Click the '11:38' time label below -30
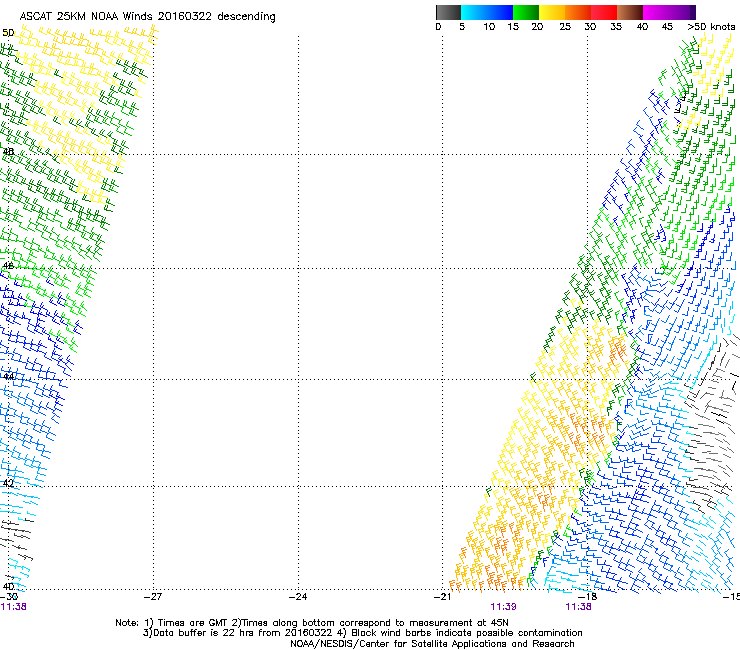 coord(13,607)
